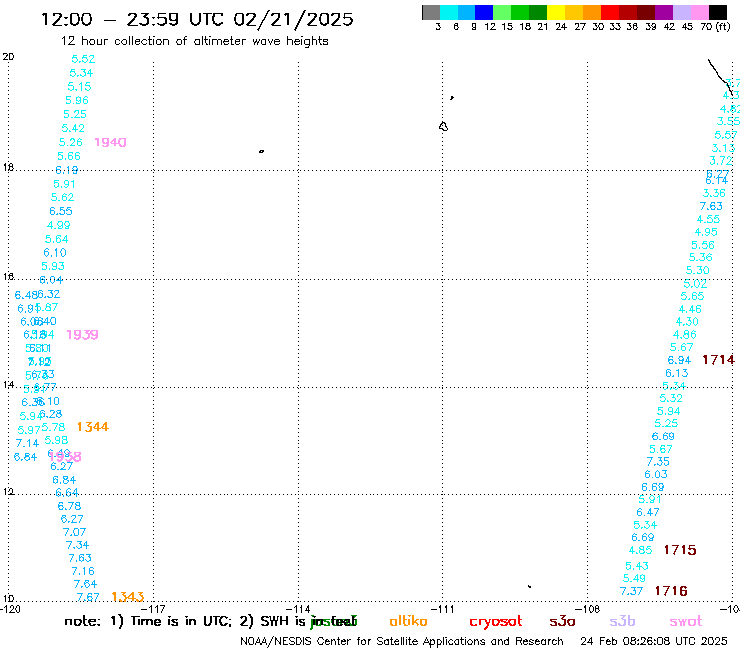Click the pink 70 ft legend swatch
This screenshot has width=740, height=650.
(700, 12)
